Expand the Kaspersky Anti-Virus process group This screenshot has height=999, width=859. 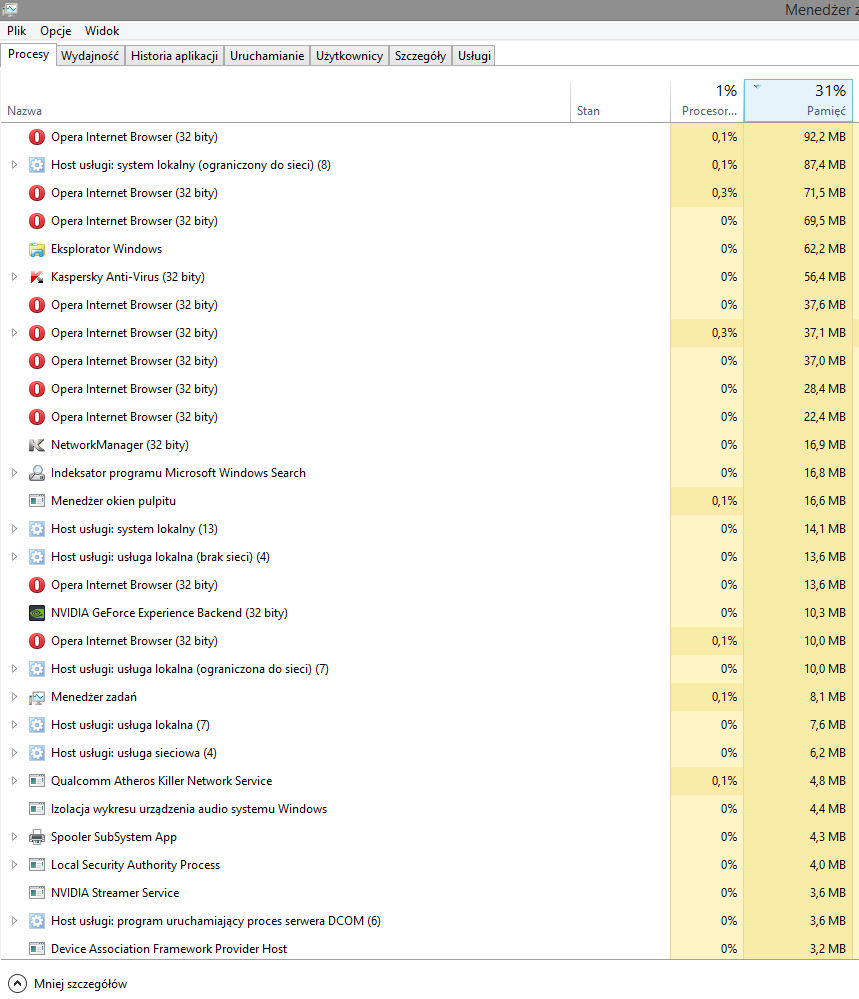[14, 277]
